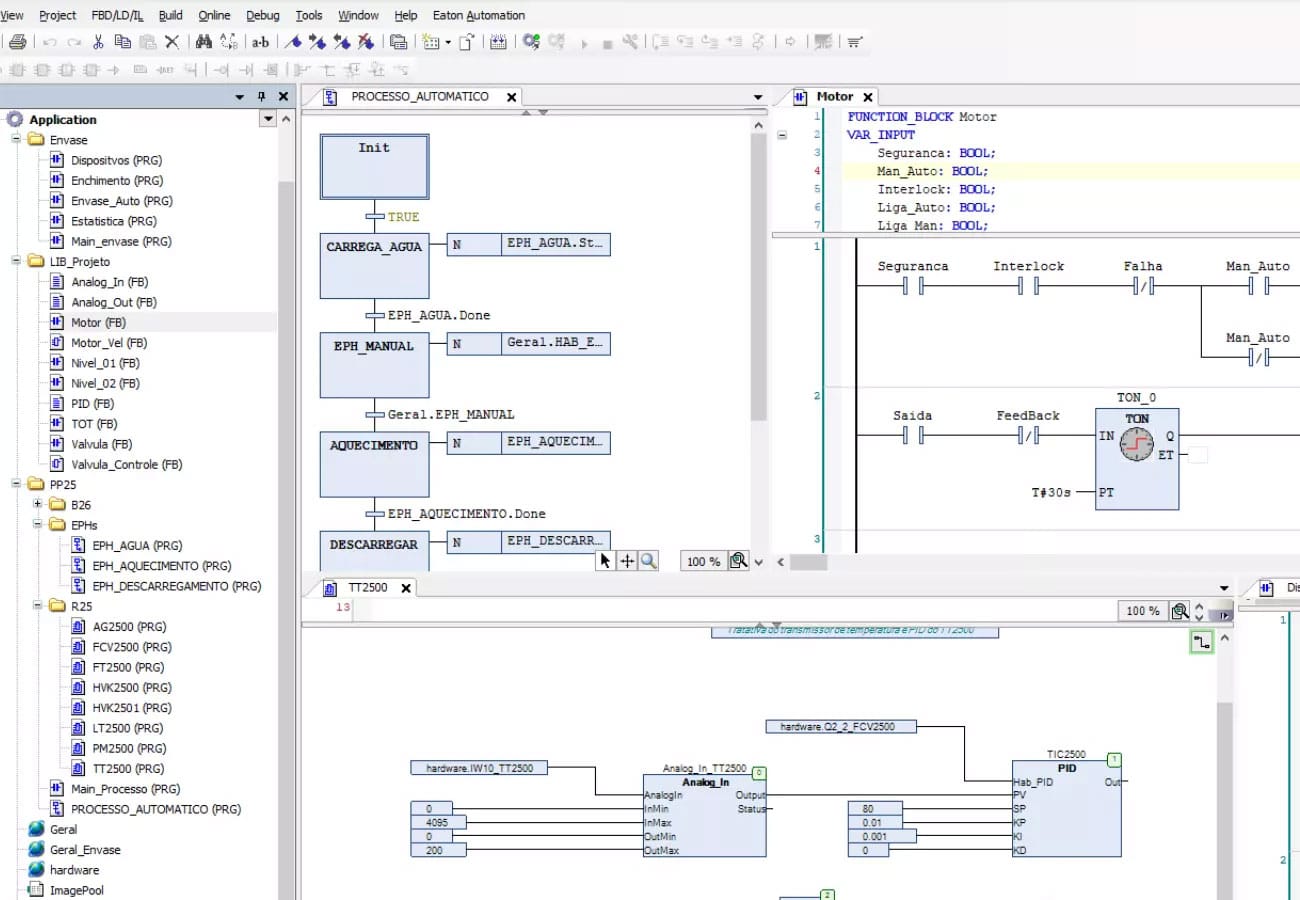Click the Print icon in the toolbar
Image resolution: width=1300 pixels, height=900 pixels.
coord(17,42)
